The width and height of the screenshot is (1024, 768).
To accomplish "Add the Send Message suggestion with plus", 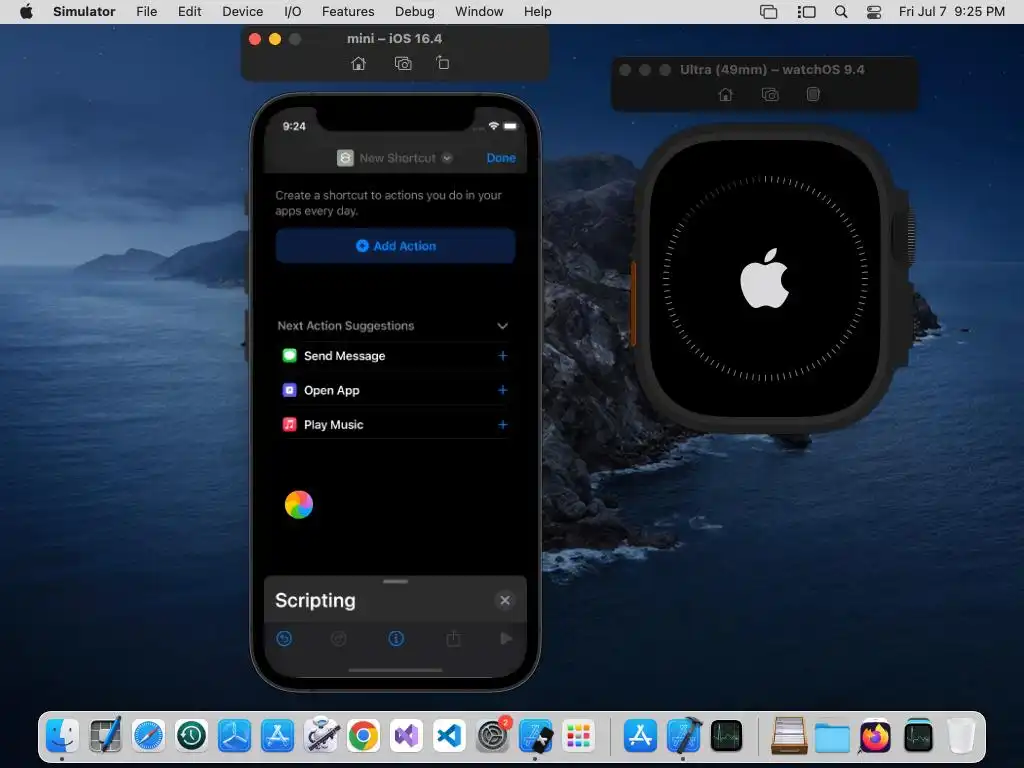I will click(502, 356).
